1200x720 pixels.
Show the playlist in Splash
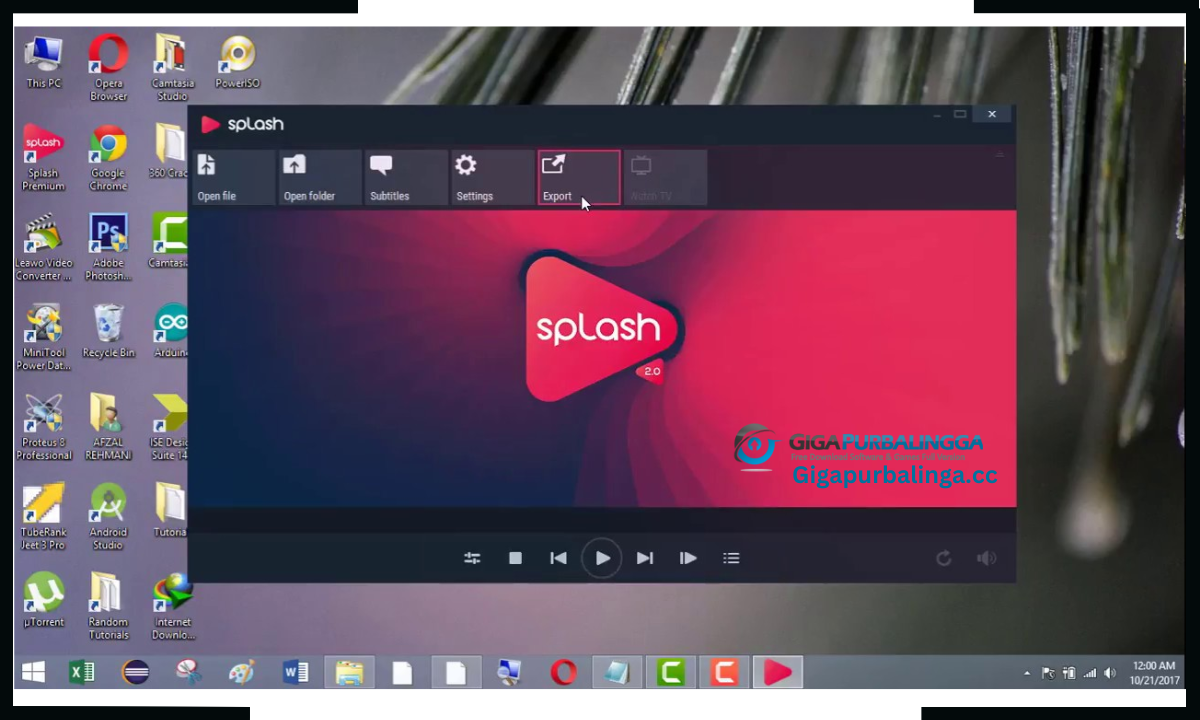point(731,558)
